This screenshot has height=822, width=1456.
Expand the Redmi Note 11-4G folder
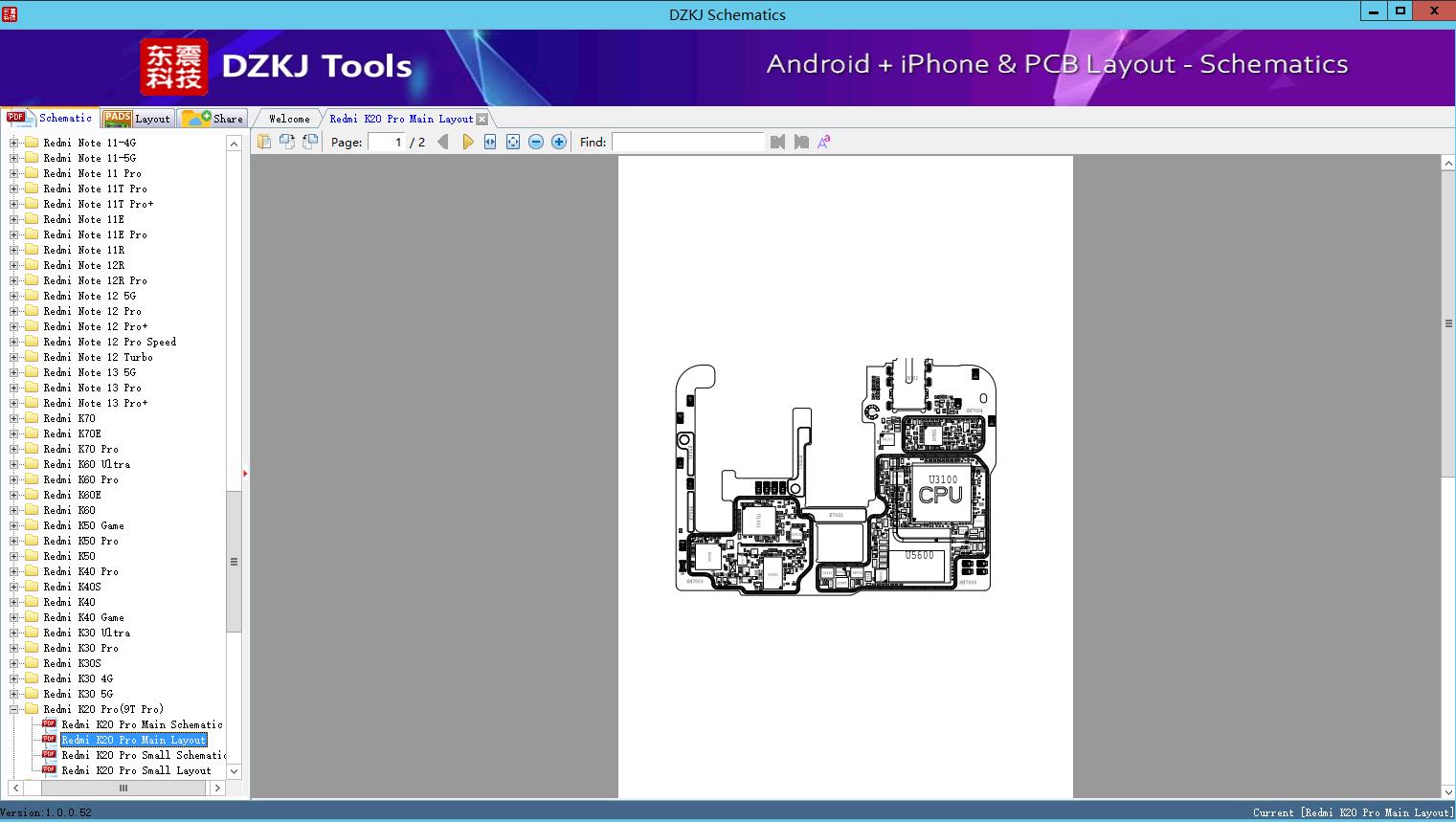click(x=14, y=143)
